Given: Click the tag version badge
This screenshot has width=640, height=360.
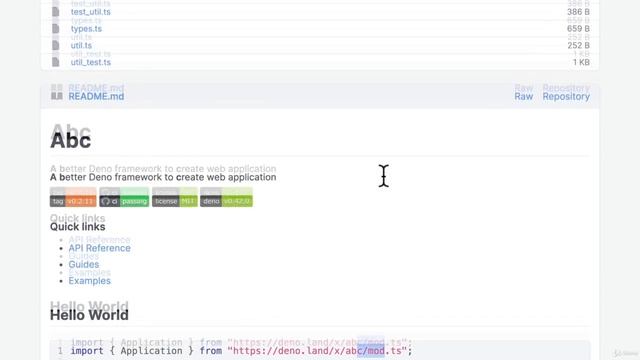Looking at the screenshot, I should (x=73, y=201).
